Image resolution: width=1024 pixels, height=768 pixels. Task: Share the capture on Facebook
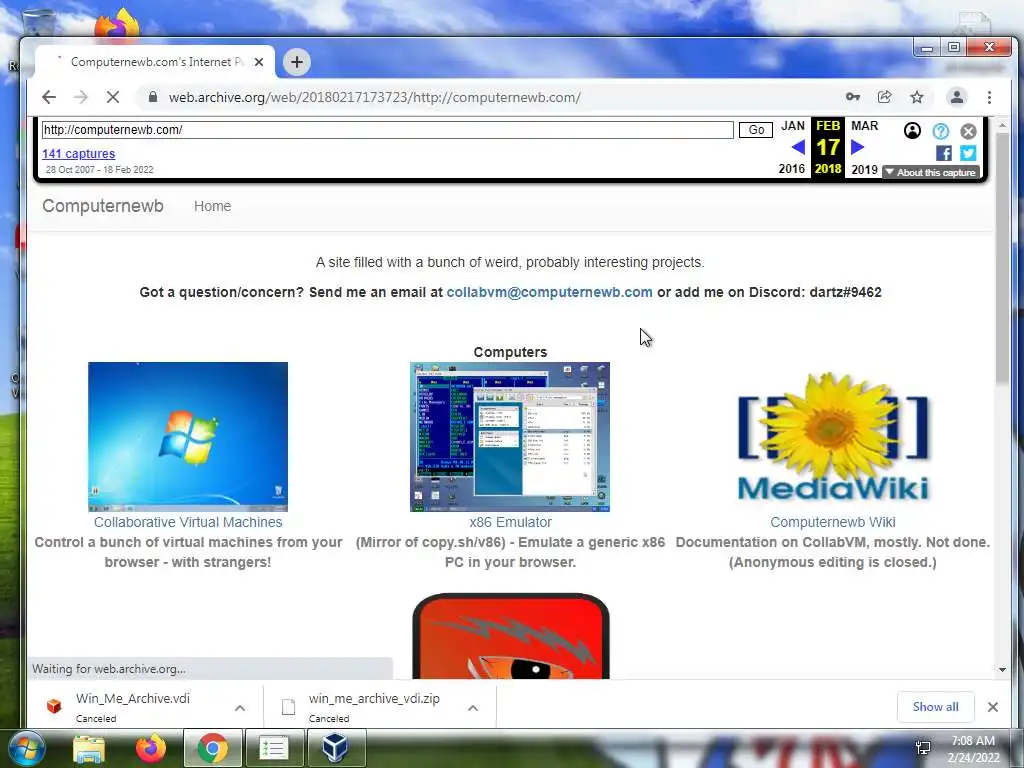943,153
